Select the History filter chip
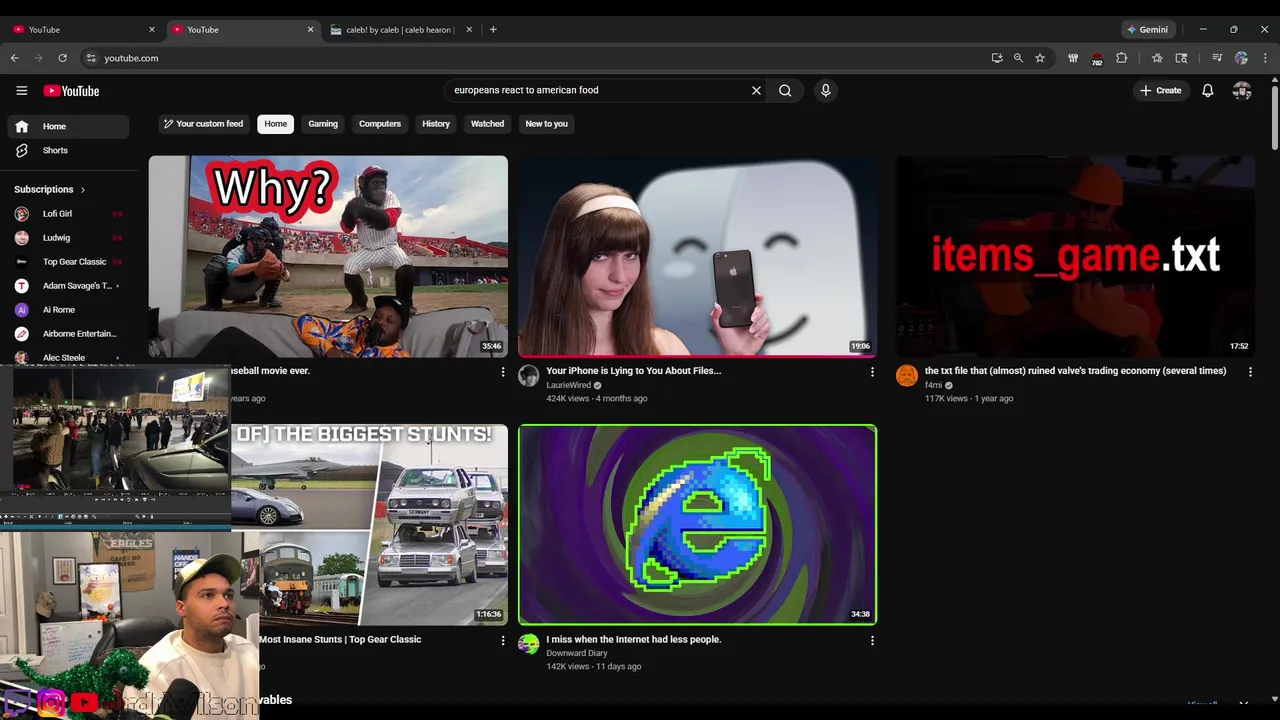The height and width of the screenshot is (720, 1280). (x=436, y=124)
